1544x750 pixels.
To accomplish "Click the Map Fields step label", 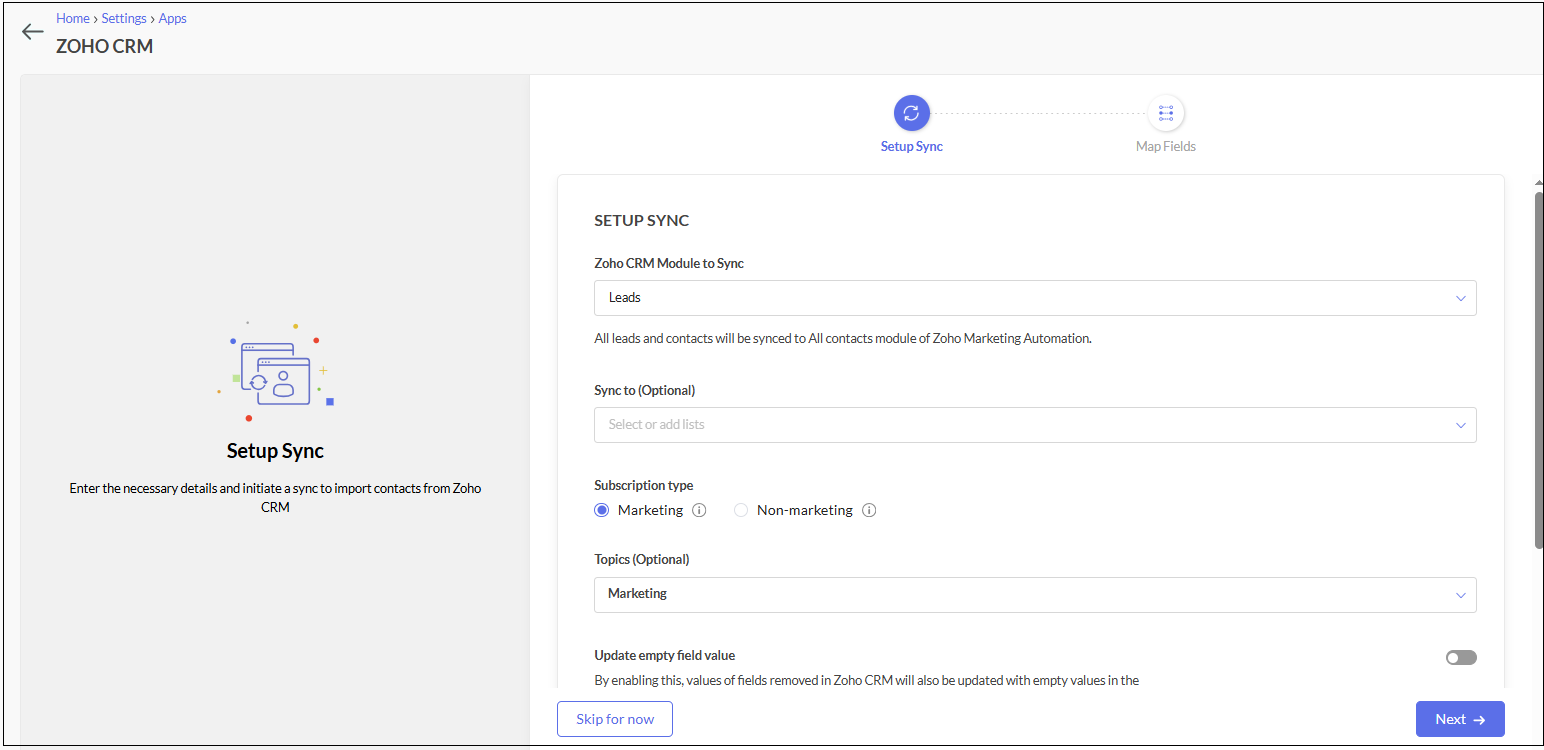I will tap(1165, 146).
